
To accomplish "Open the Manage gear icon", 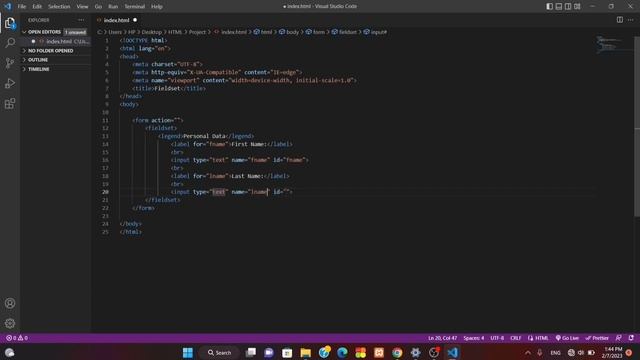I will (10, 323).
